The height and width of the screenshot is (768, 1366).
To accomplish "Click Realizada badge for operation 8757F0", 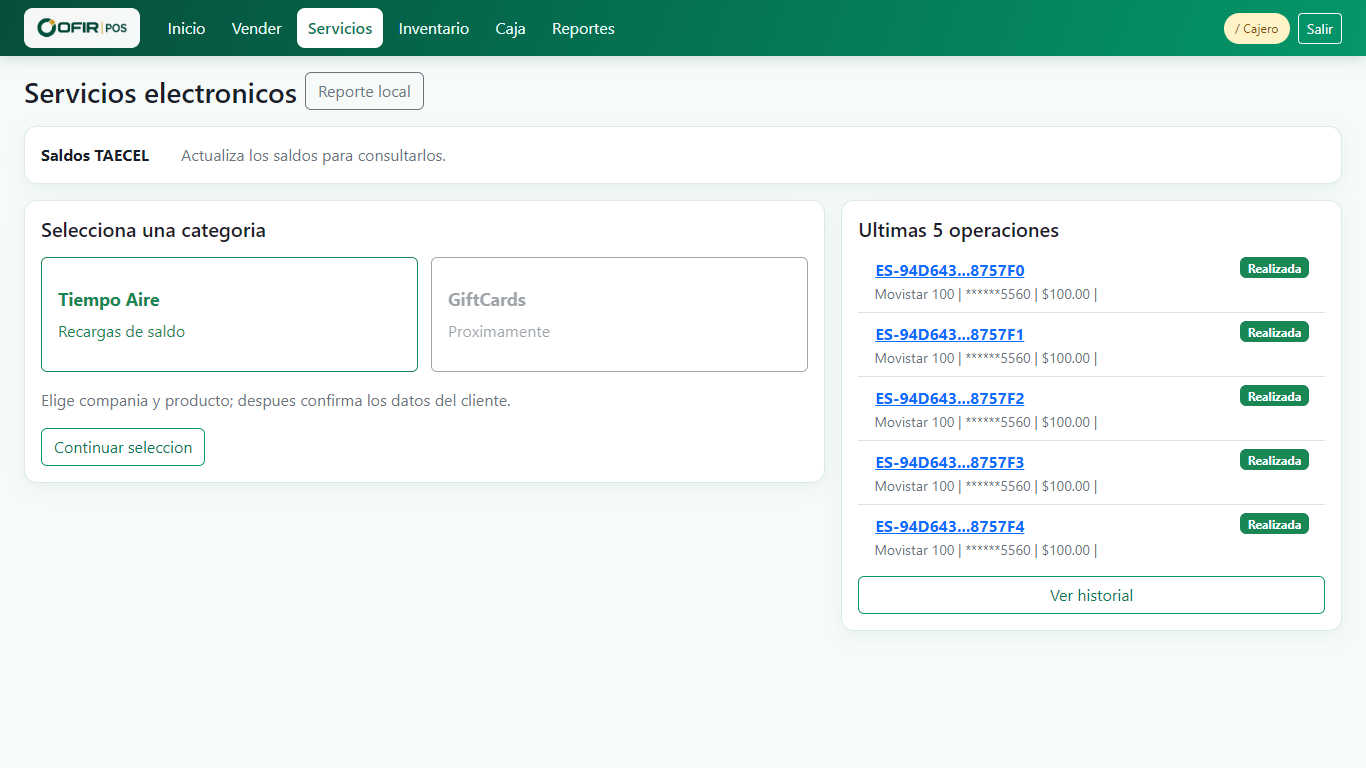I will click(x=1274, y=268).
